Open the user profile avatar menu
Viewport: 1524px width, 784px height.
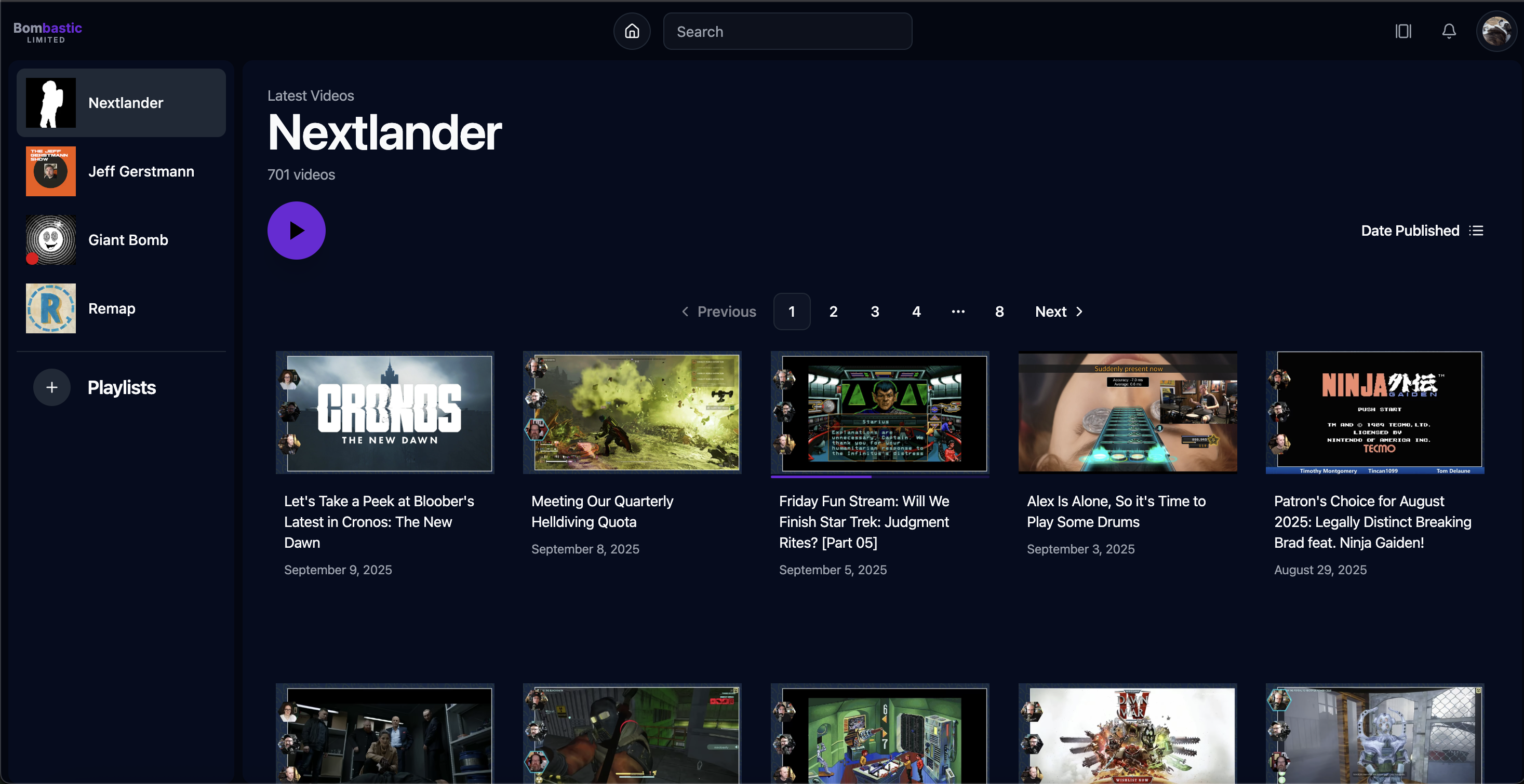click(1496, 31)
